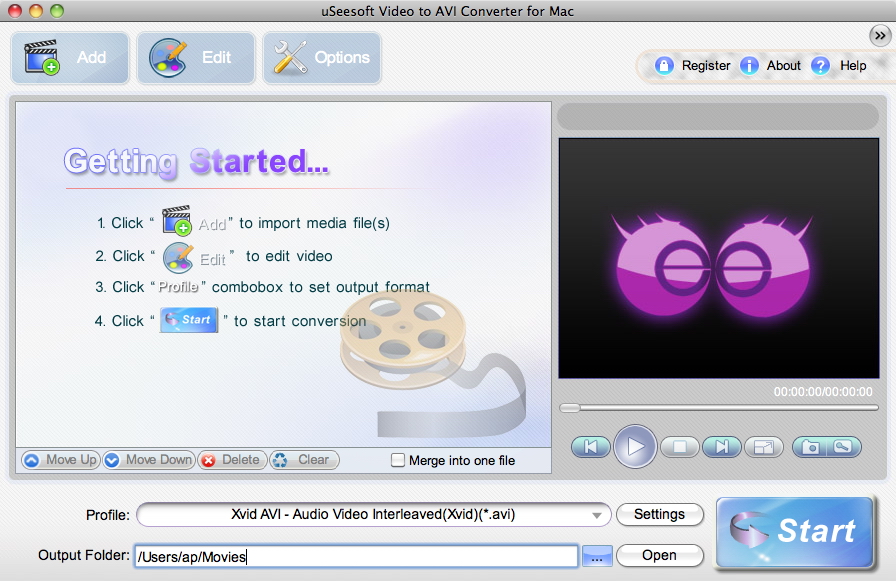Viewport: 896px width, 581px height.
Task: Move the selected item down
Action: [x=149, y=460]
